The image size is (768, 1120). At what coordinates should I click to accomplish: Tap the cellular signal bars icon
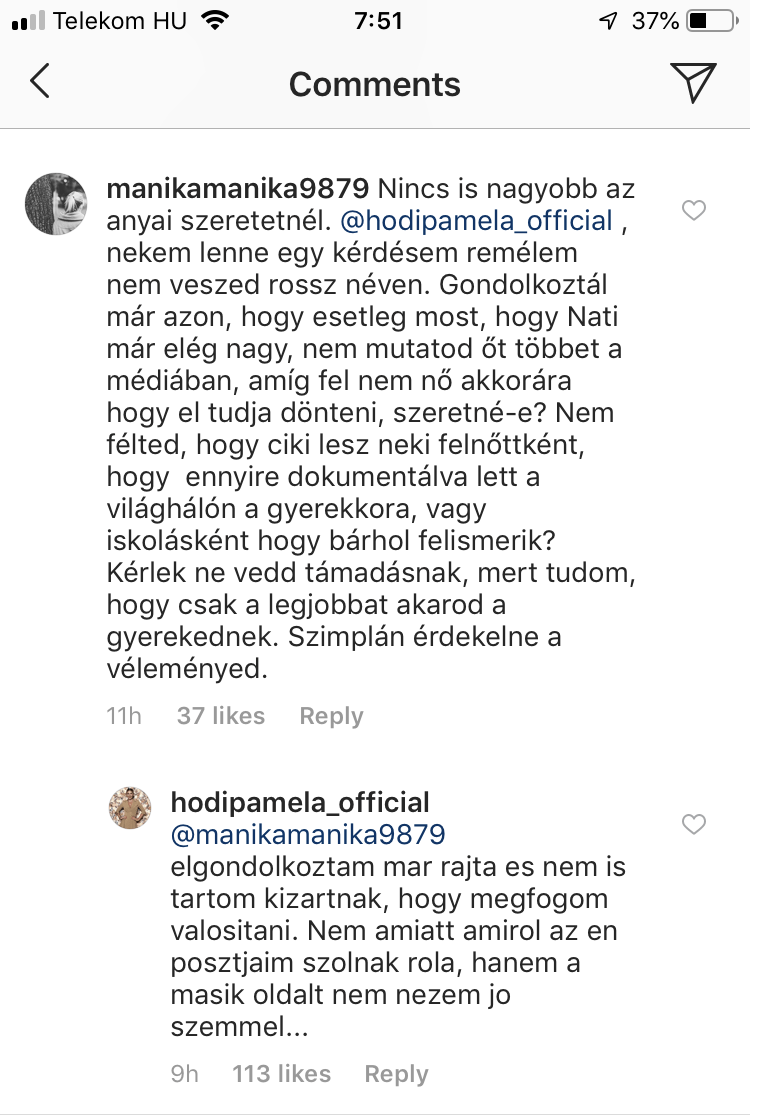tap(28, 20)
